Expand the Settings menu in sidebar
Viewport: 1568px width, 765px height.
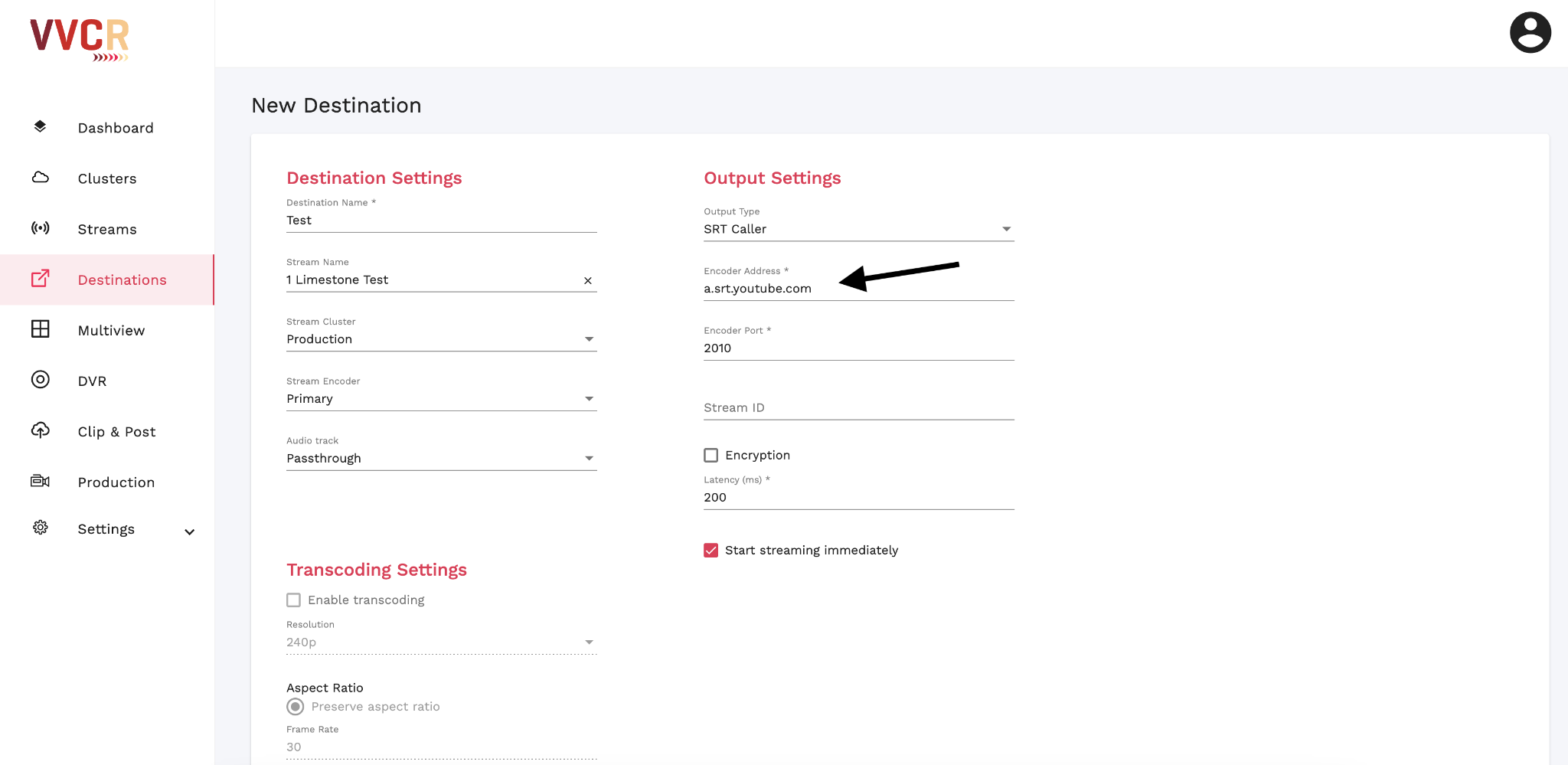pos(190,530)
